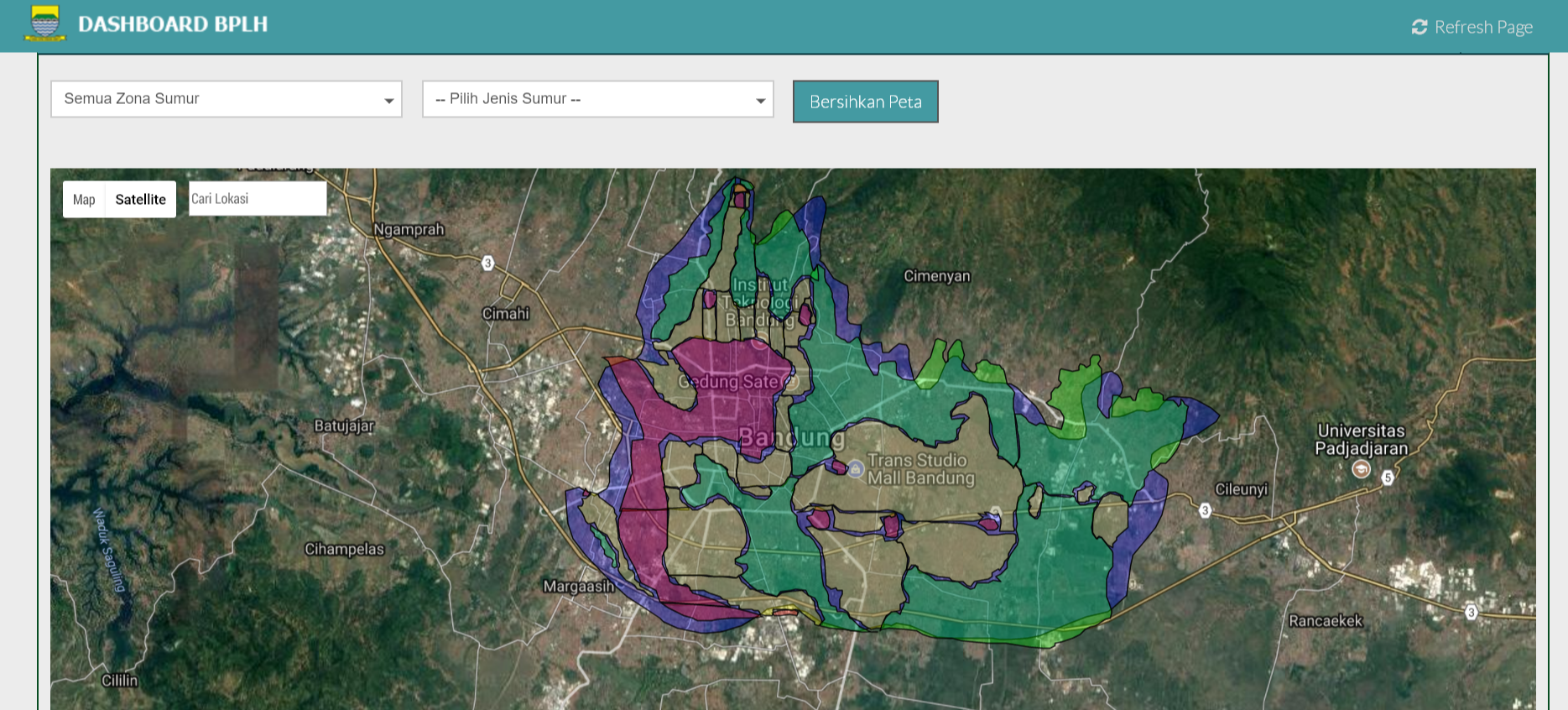Click the route 5 road shield
The image size is (1568, 710).
[1388, 478]
